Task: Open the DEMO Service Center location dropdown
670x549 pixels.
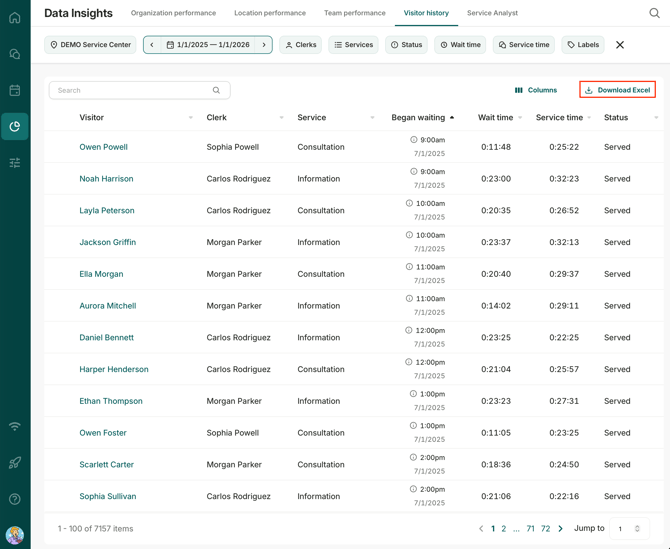Action: click(x=91, y=45)
